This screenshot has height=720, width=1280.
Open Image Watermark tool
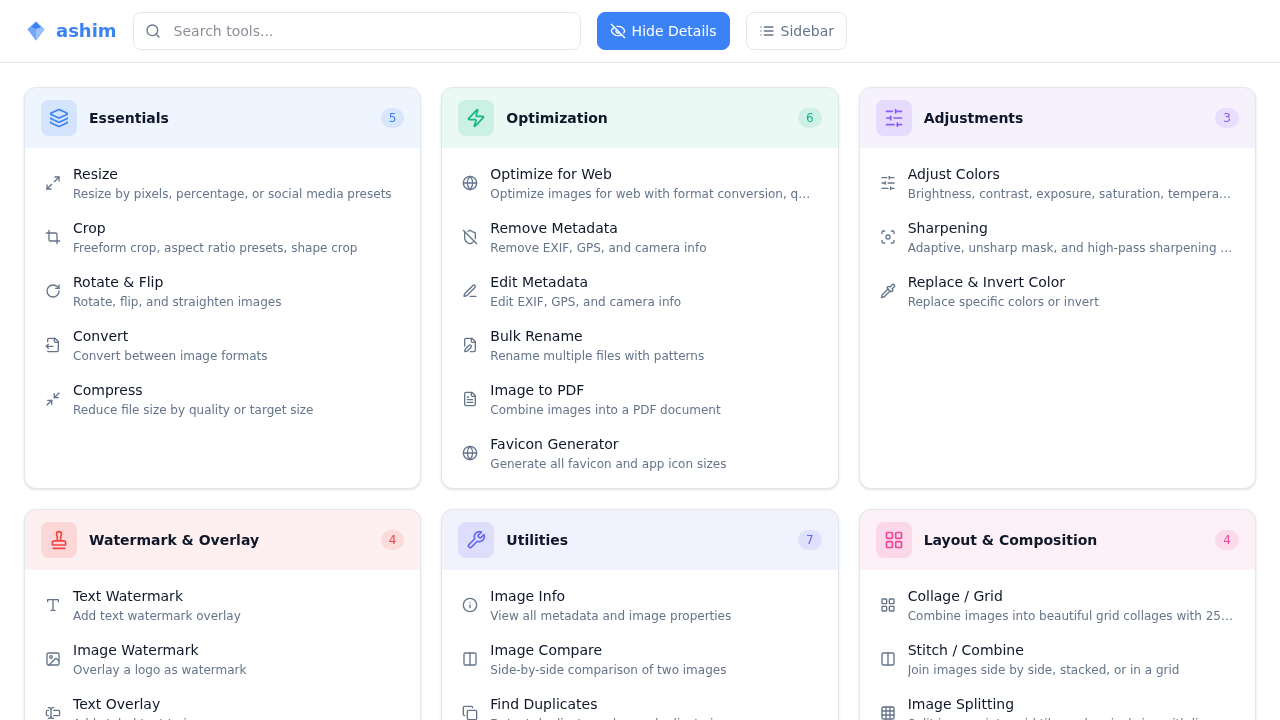(223, 659)
